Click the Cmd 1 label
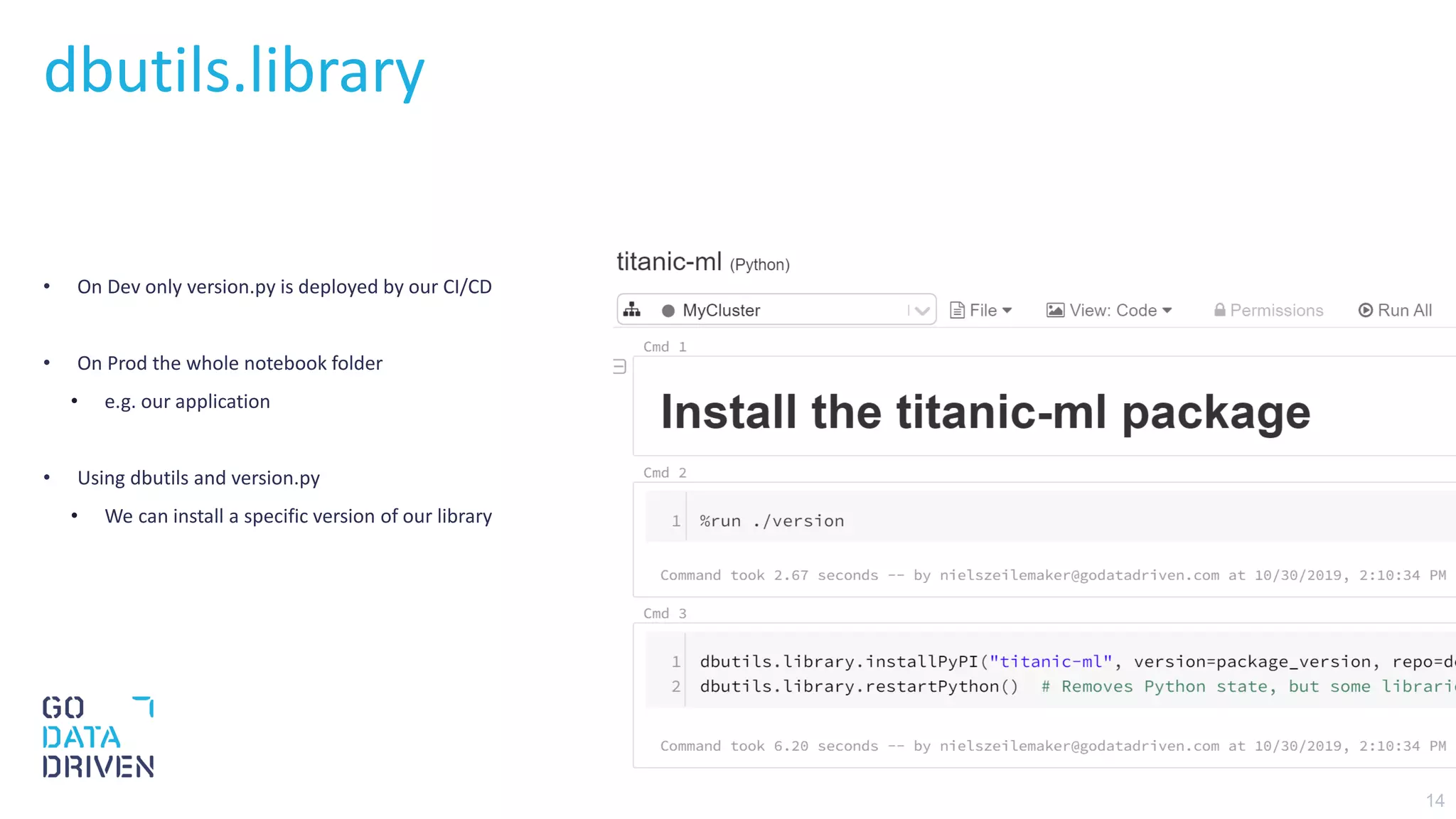 tap(665, 347)
